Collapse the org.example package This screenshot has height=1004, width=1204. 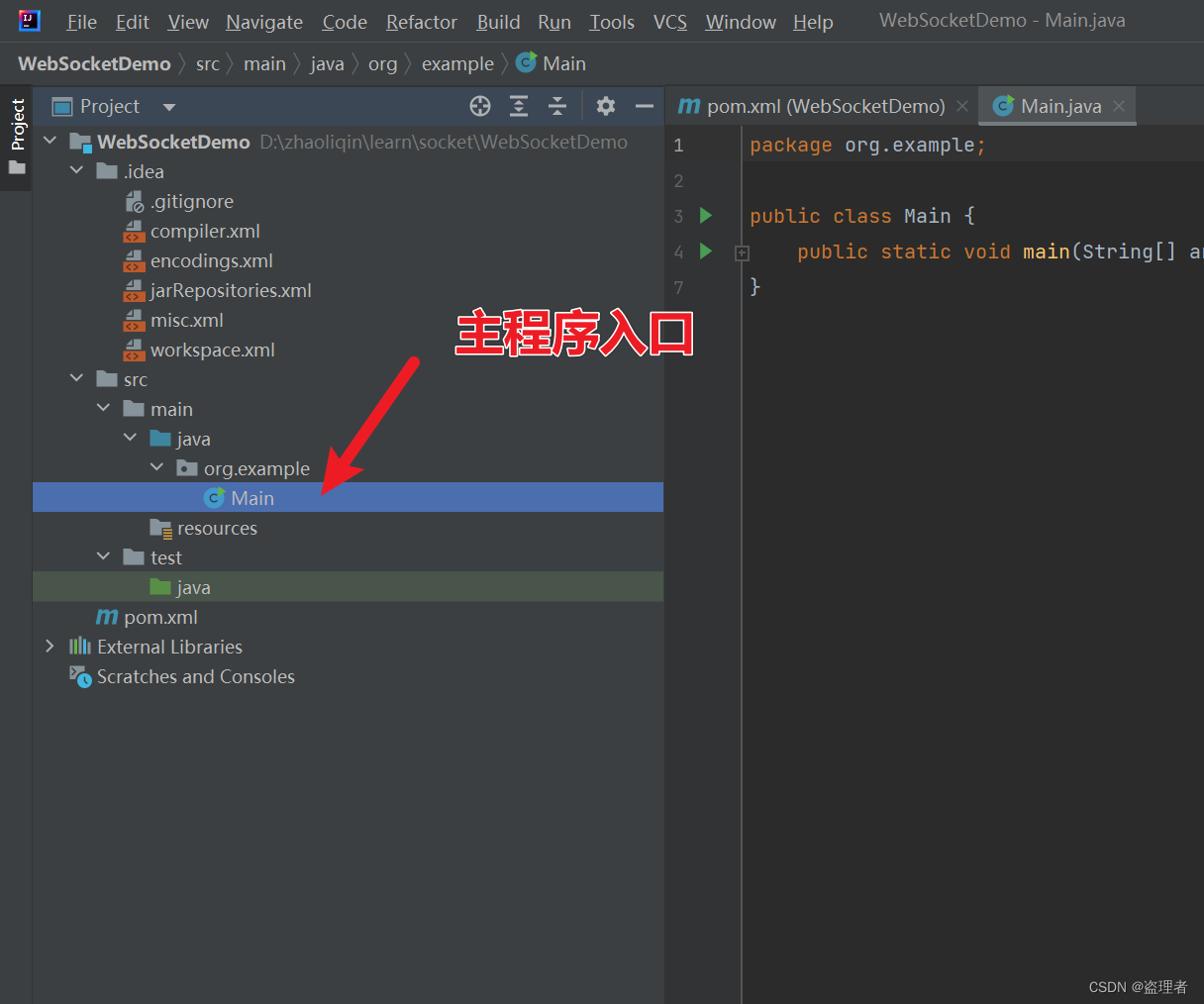point(156,467)
